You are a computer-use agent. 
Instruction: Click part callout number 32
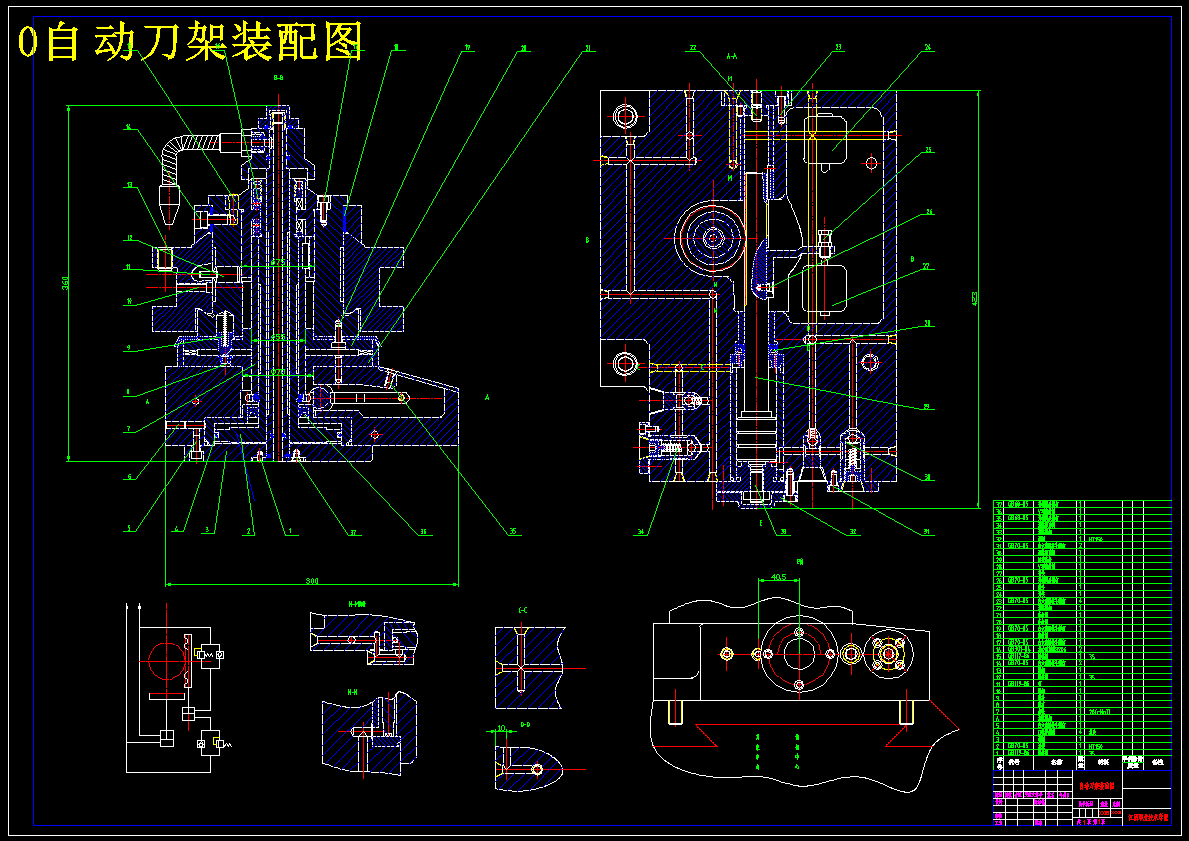pos(855,532)
